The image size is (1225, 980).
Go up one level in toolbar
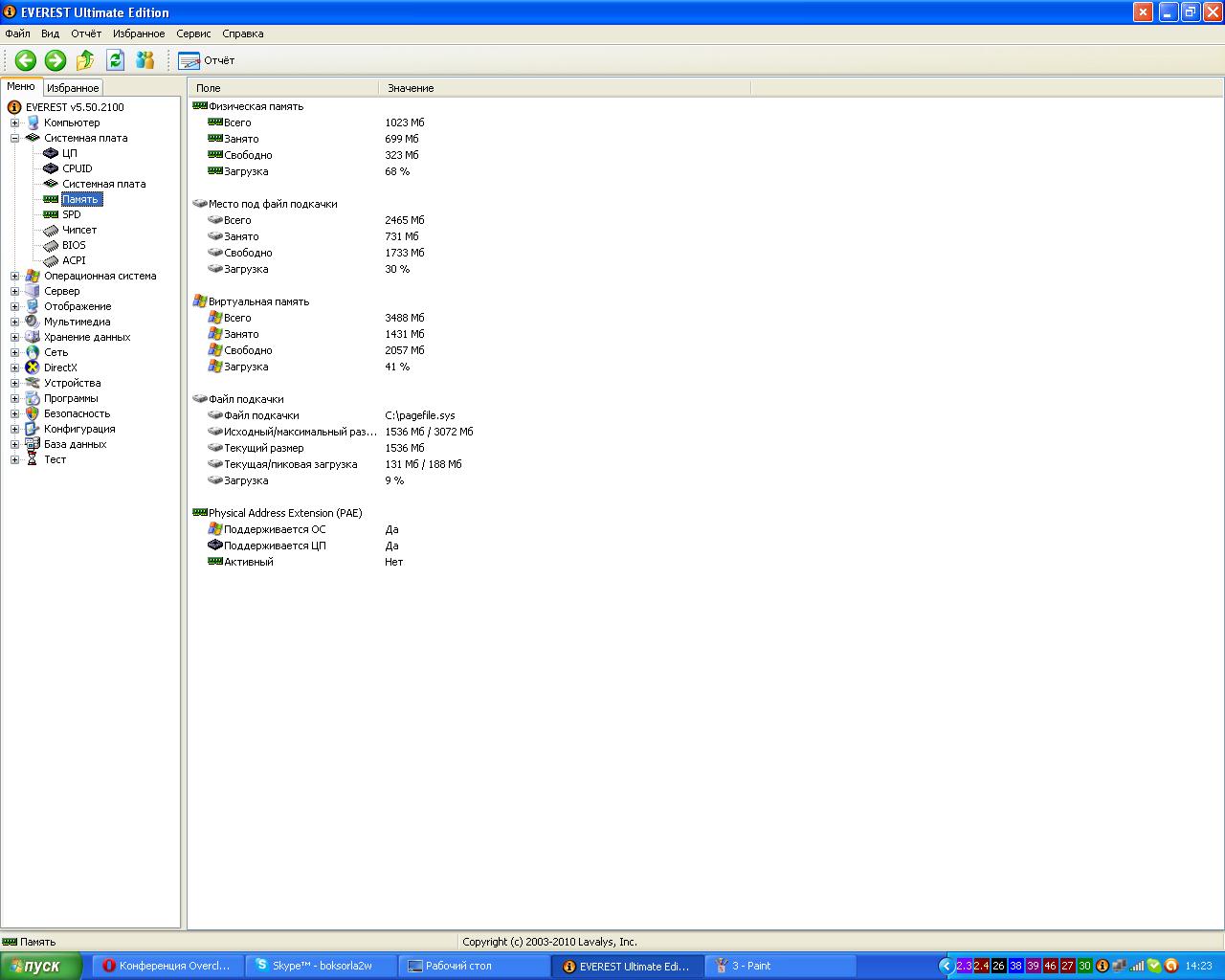pos(85,60)
